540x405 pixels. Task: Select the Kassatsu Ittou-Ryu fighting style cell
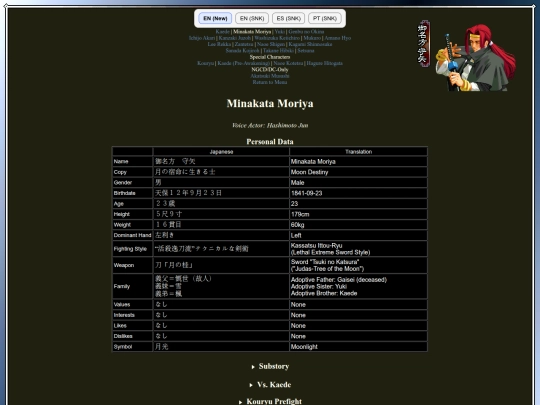[359, 249]
